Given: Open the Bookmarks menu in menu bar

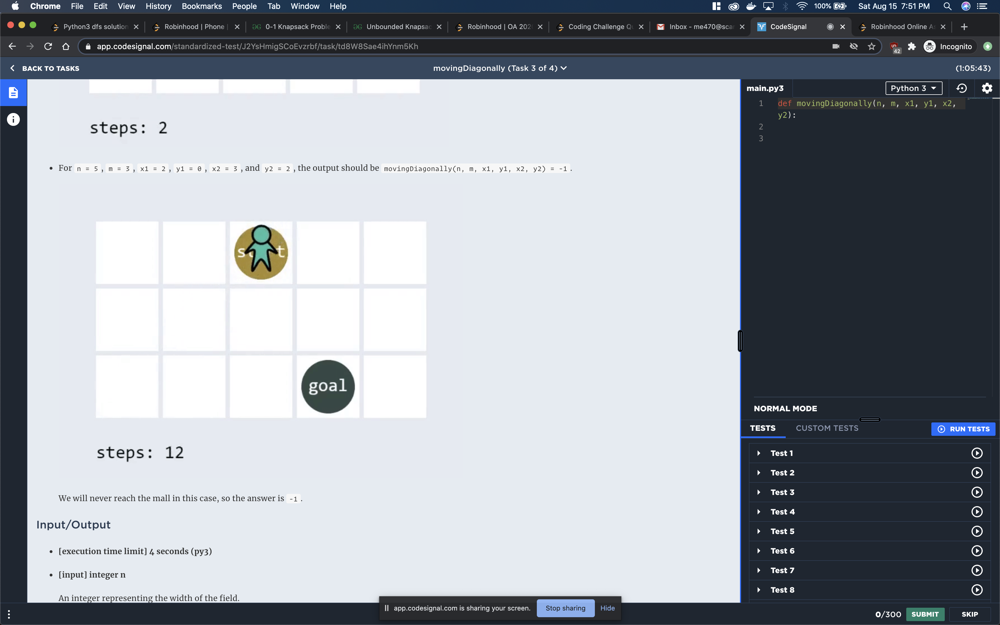Looking at the screenshot, I should click(202, 6).
